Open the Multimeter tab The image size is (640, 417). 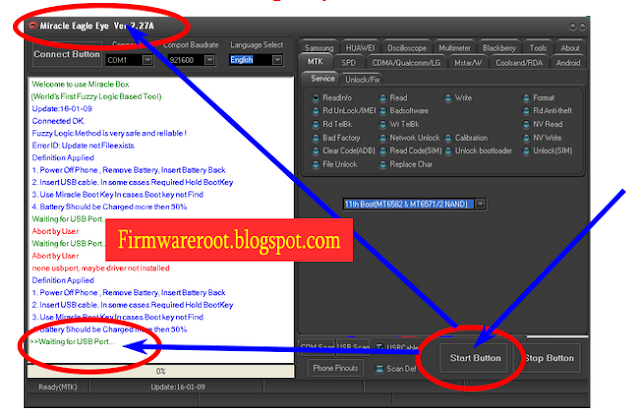point(454,48)
